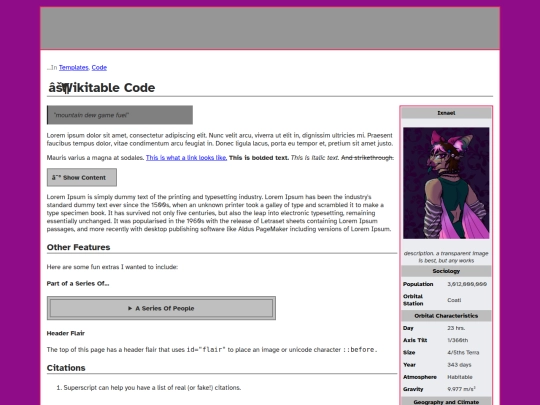Click the 'This is italic text.' sample
The image size is (540, 405).
pyautogui.click(x=315, y=158)
